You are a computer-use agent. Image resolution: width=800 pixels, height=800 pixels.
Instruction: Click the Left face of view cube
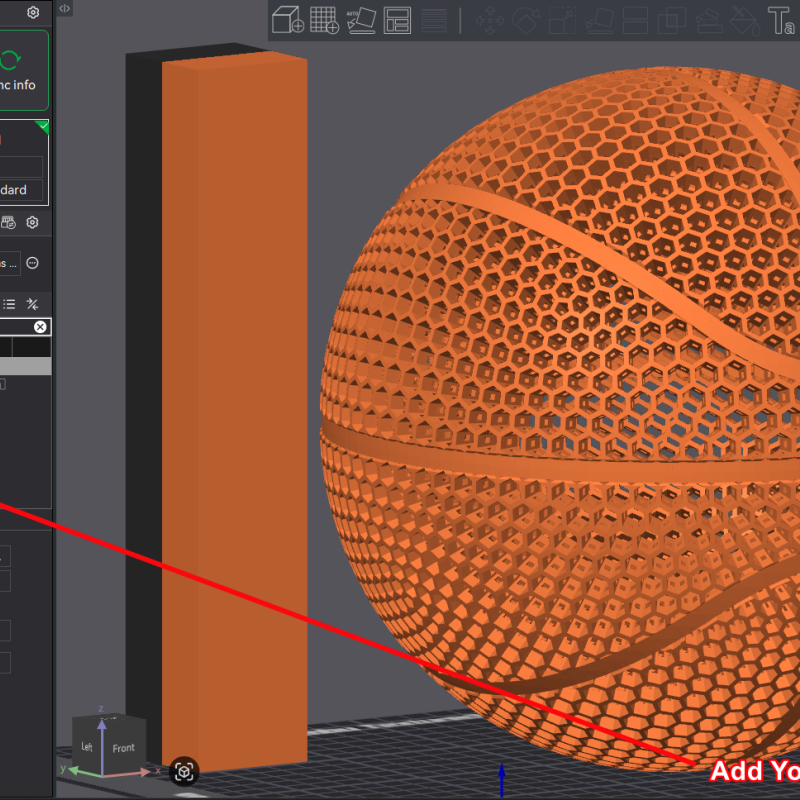87,746
